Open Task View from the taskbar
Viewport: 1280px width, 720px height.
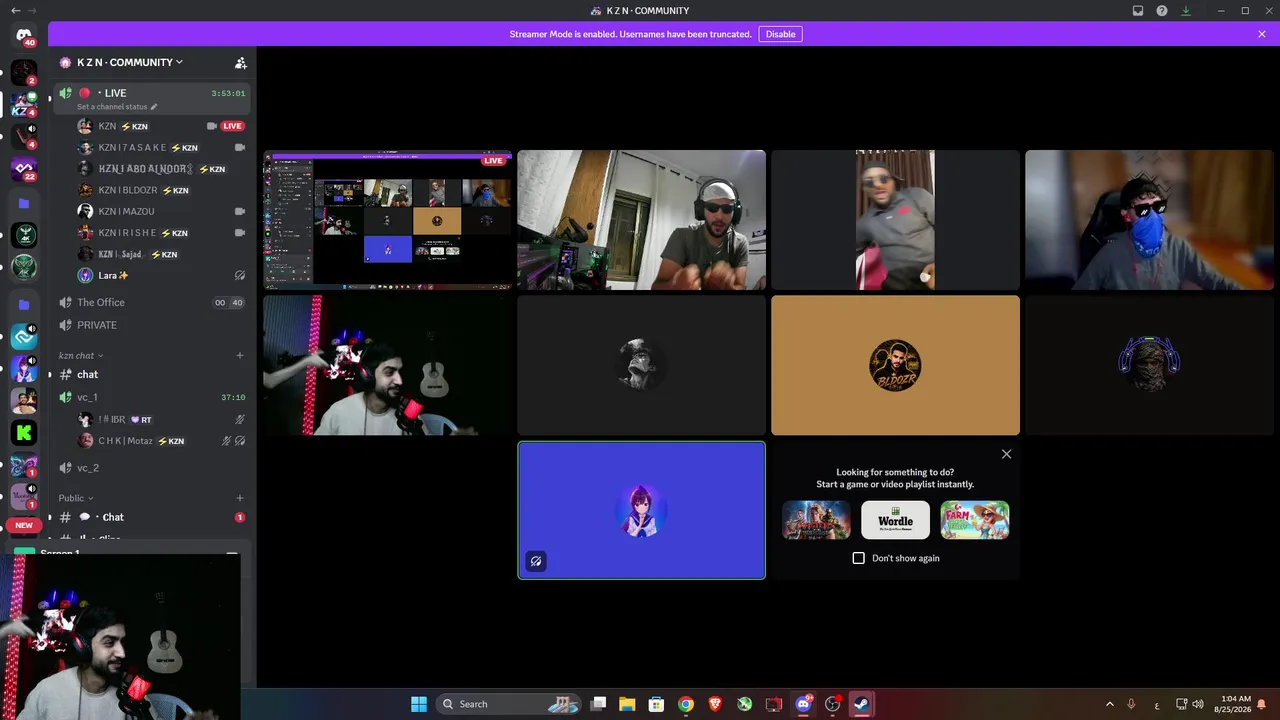click(x=598, y=704)
